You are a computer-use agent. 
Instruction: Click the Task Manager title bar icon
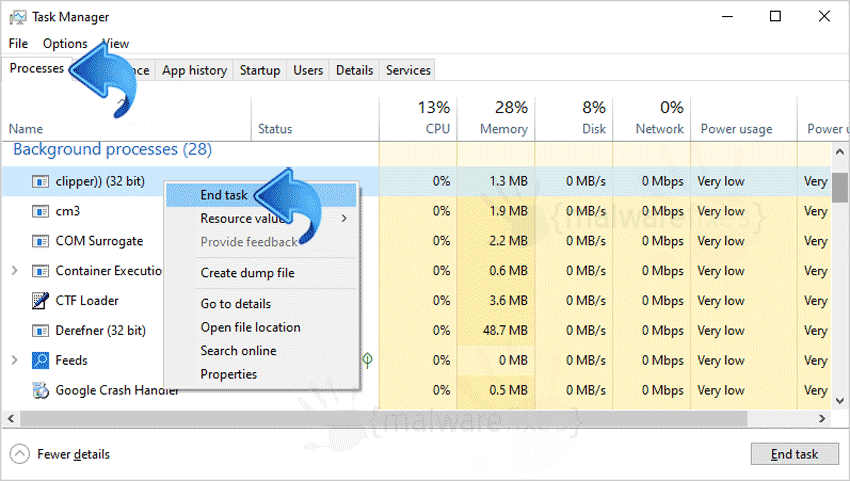pyautogui.click(x=17, y=17)
